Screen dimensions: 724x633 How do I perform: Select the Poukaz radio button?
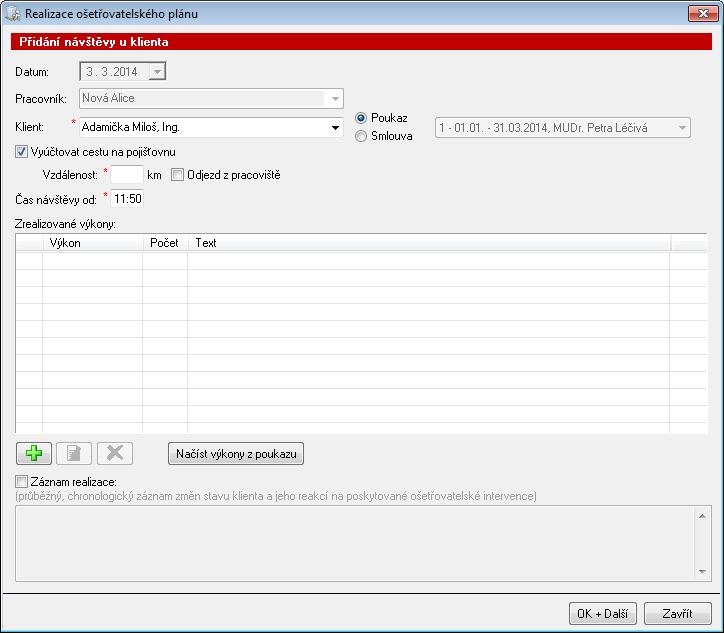click(361, 118)
